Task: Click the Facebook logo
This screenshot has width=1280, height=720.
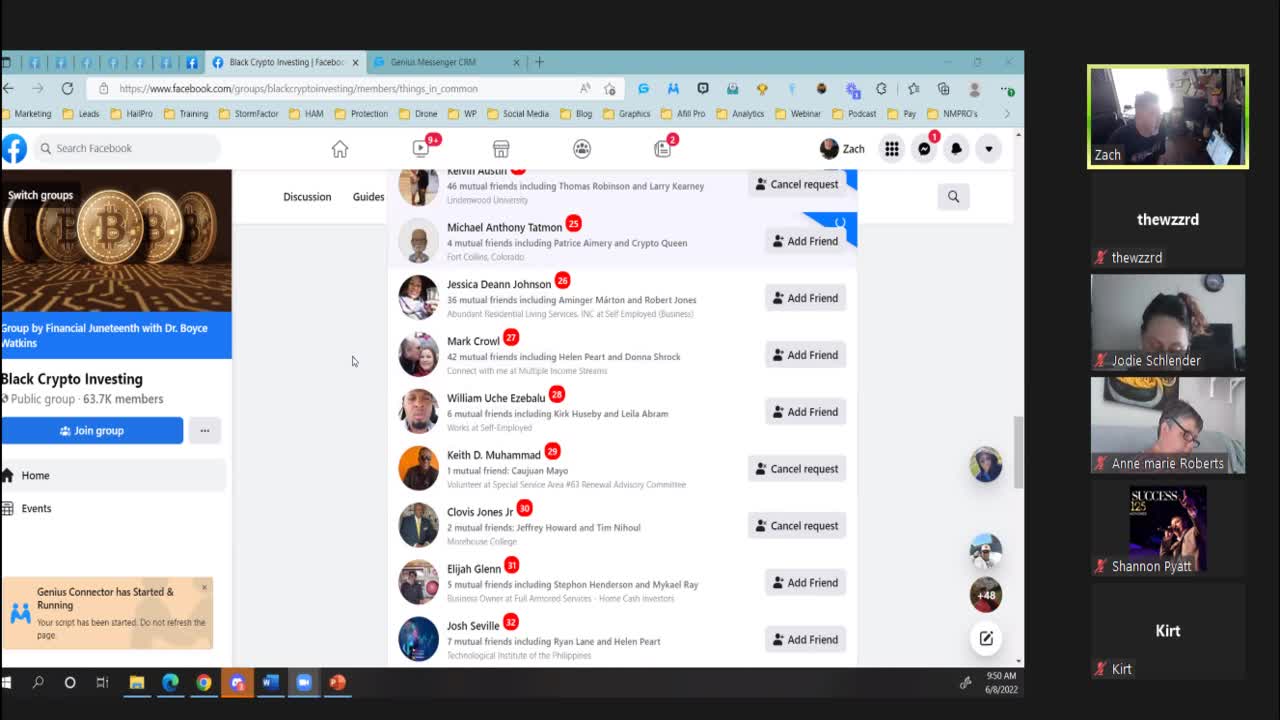Action: [14, 148]
